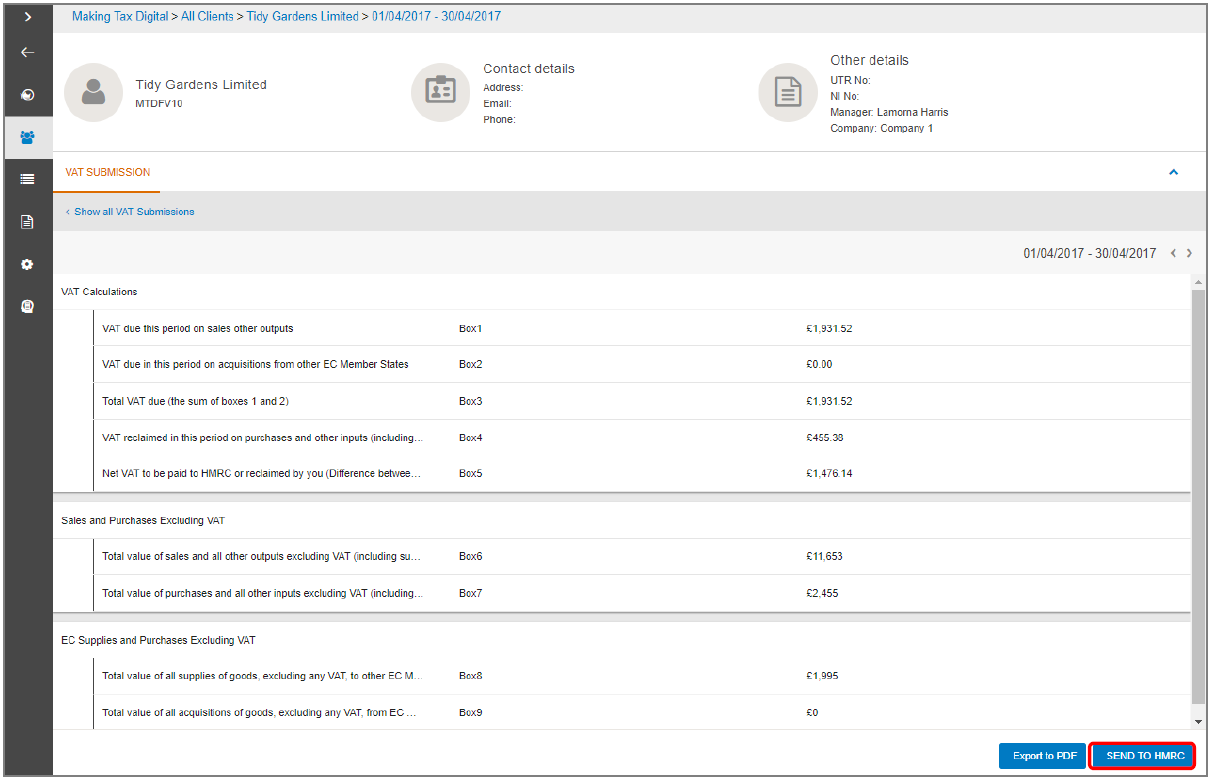Open Tidy Gardens Limited breadcrumb link
This screenshot has width=1213, height=779.
[303, 17]
